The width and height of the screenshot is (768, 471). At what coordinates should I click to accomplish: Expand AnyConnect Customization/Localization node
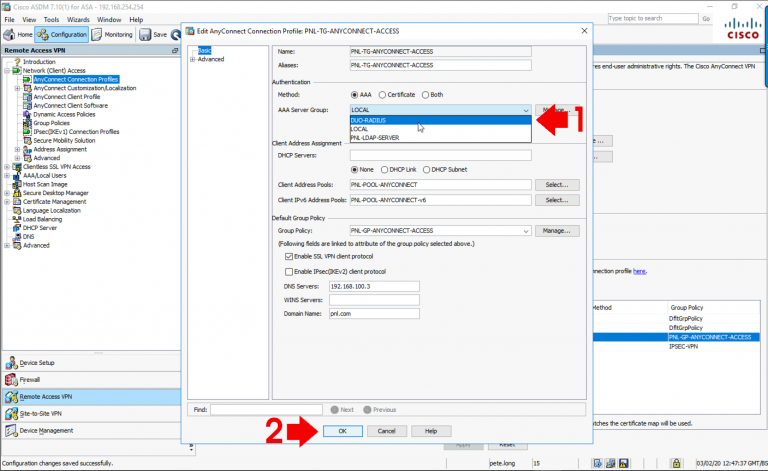(x=18, y=88)
